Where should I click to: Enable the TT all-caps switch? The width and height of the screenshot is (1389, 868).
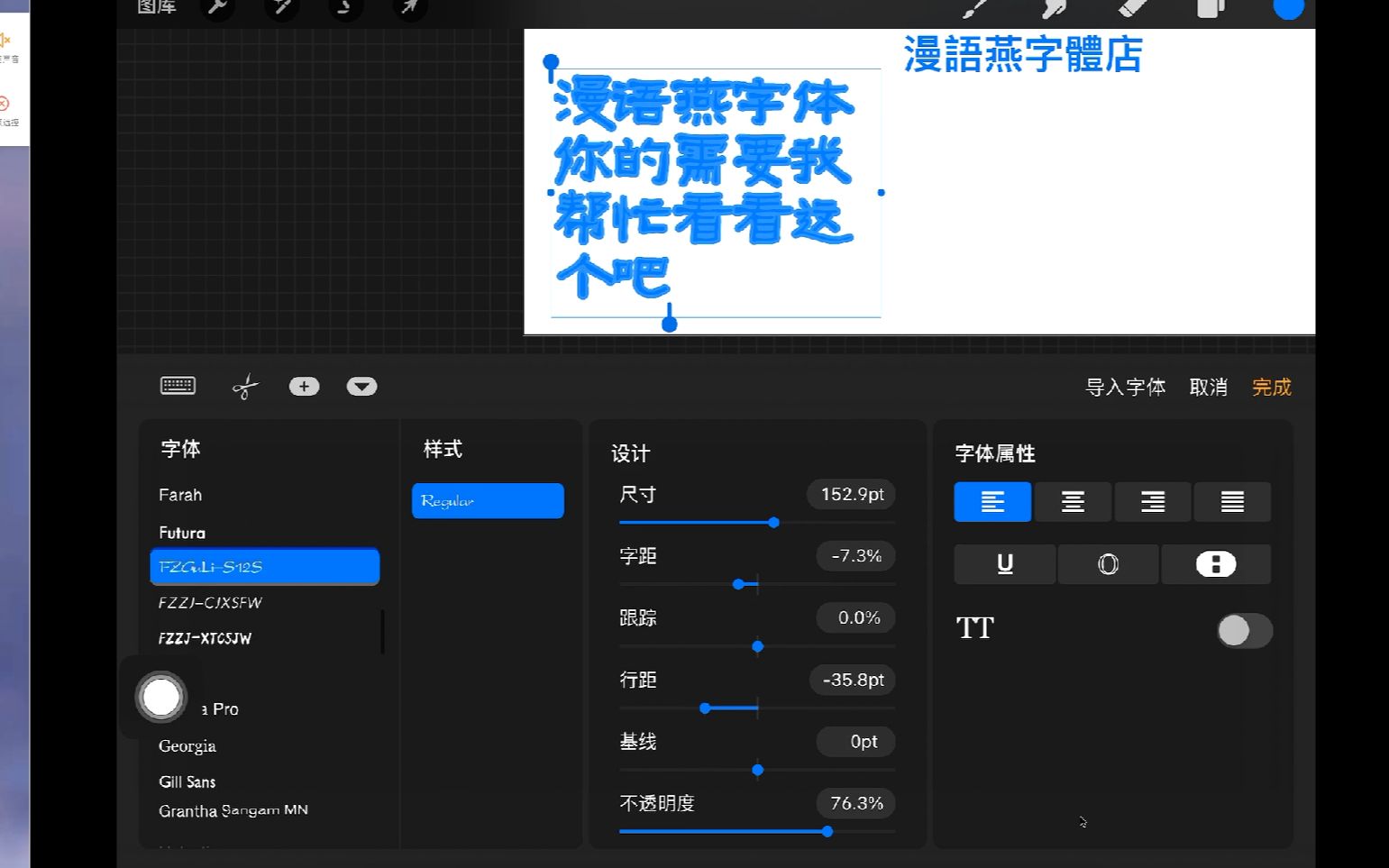point(1245,630)
